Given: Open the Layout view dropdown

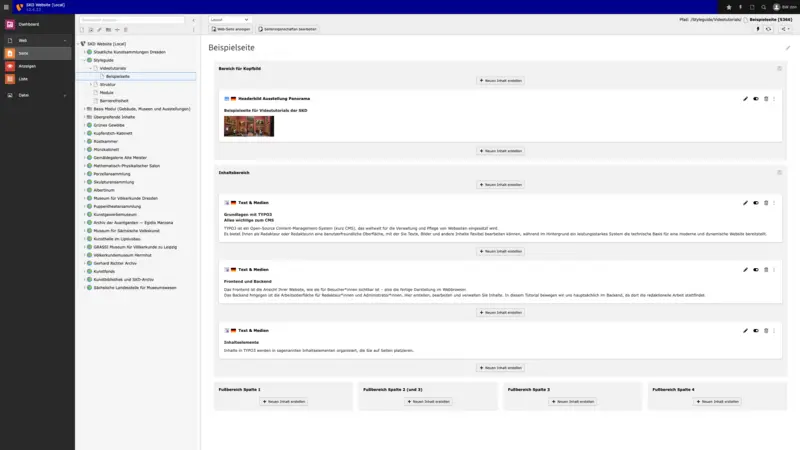Looking at the screenshot, I should click(228, 19).
